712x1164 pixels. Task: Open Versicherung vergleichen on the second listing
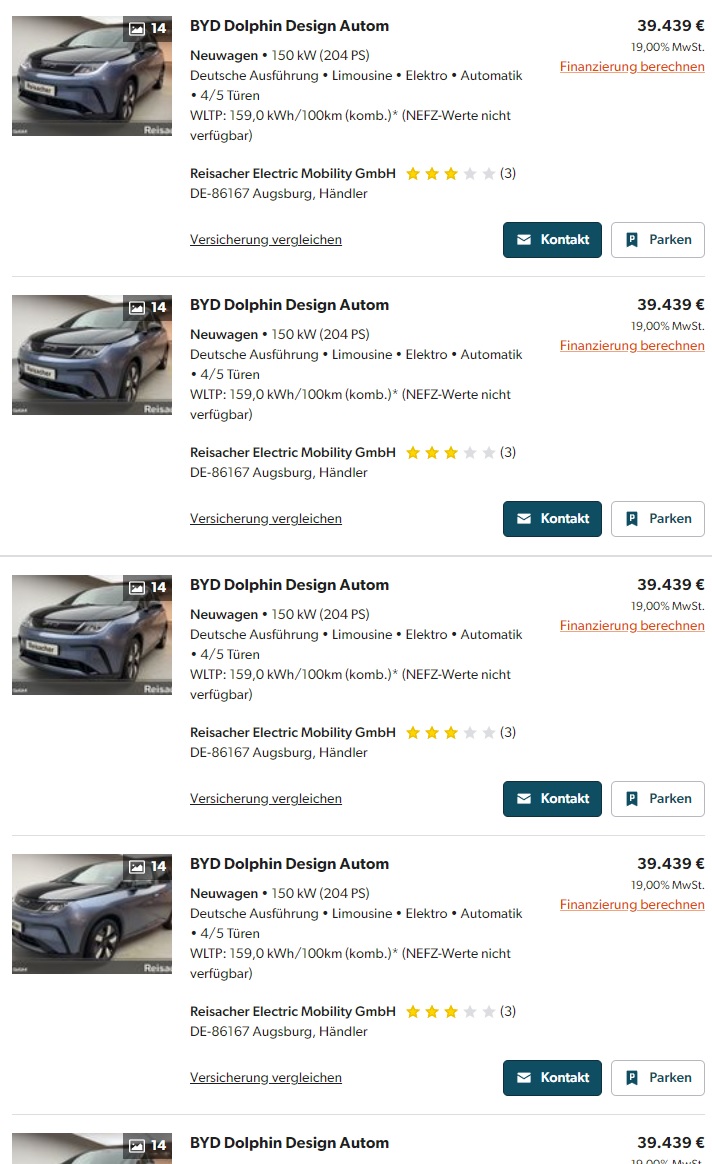[x=266, y=518]
